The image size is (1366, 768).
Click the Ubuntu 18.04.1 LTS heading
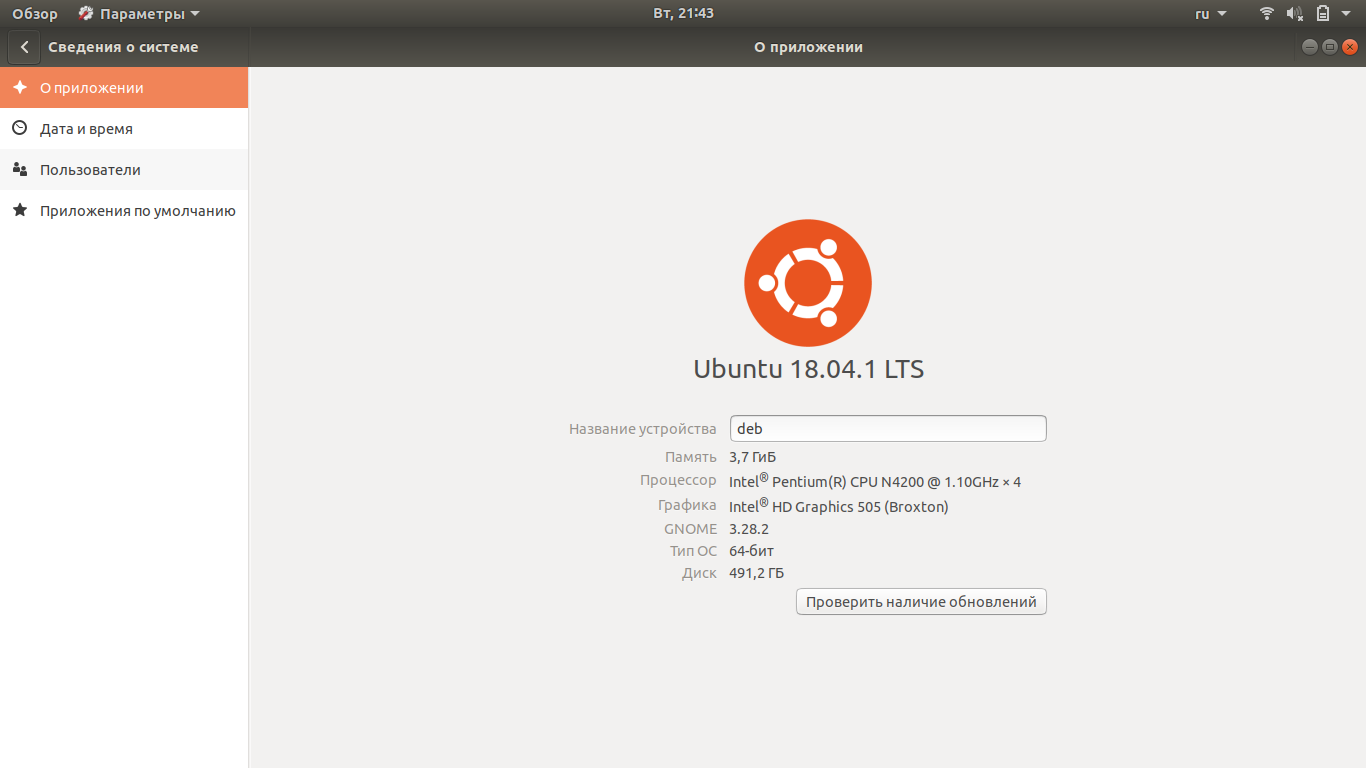(808, 369)
